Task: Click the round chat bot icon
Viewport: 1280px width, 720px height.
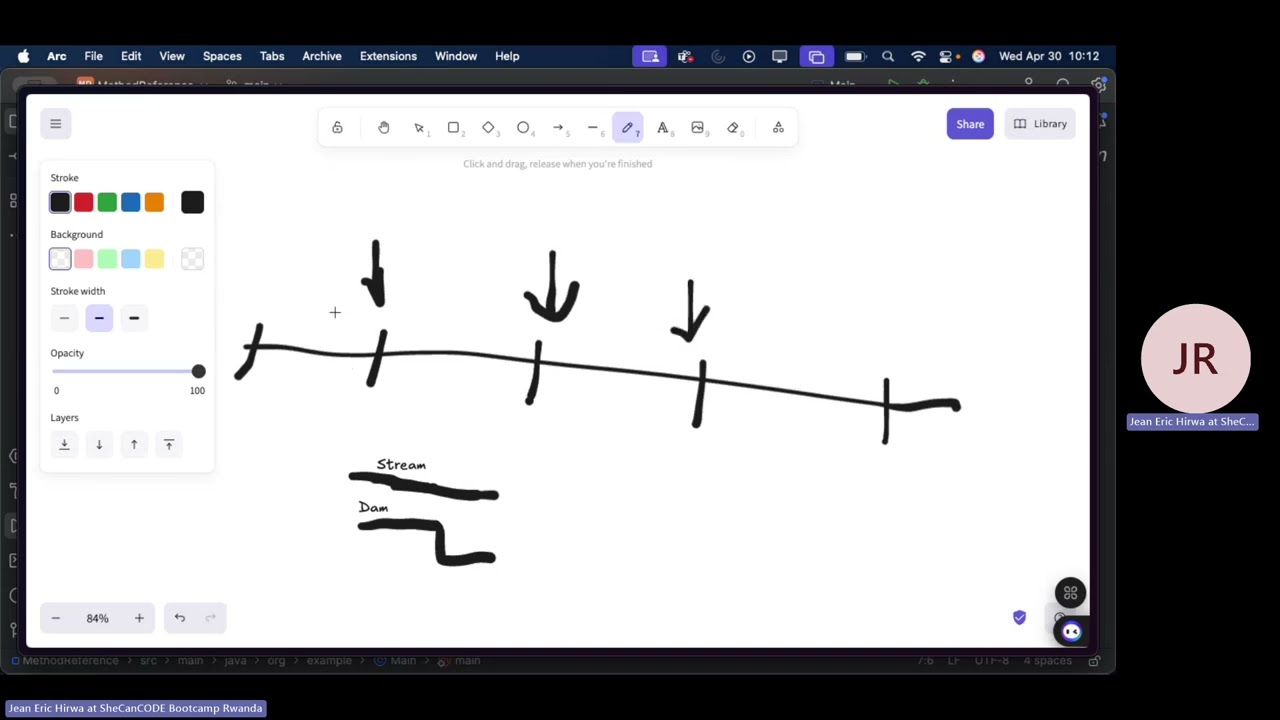Action: (x=1071, y=632)
